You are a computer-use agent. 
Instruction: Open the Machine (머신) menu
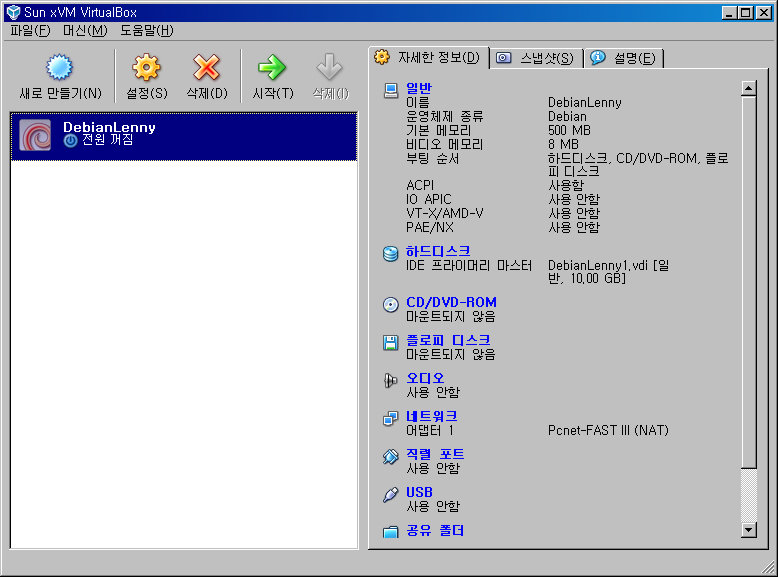(85, 31)
